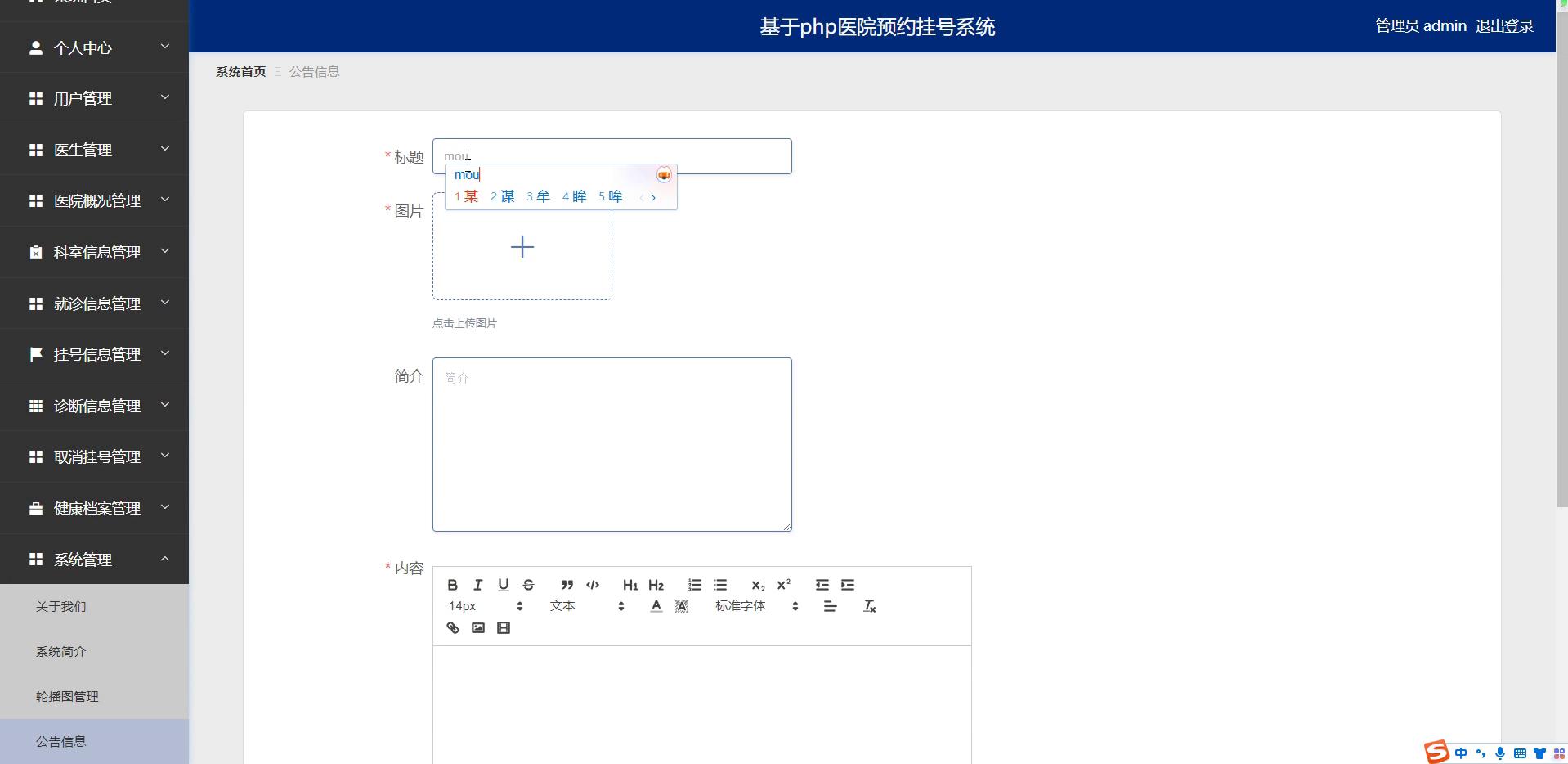
Task: Expand the 健康档案管理 menu
Action: click(x=94, y=508)
